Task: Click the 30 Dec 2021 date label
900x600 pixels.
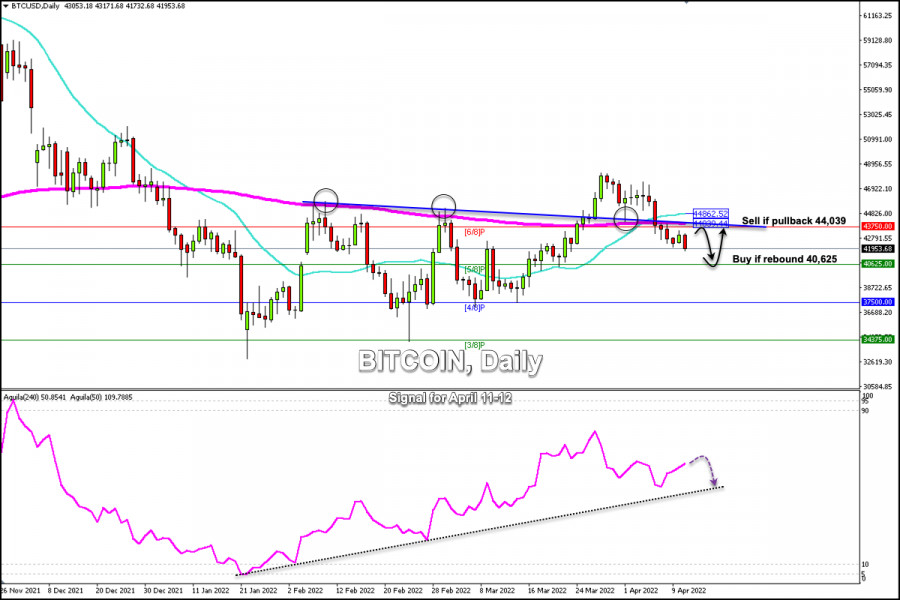Action: click(x=164, y=591)
